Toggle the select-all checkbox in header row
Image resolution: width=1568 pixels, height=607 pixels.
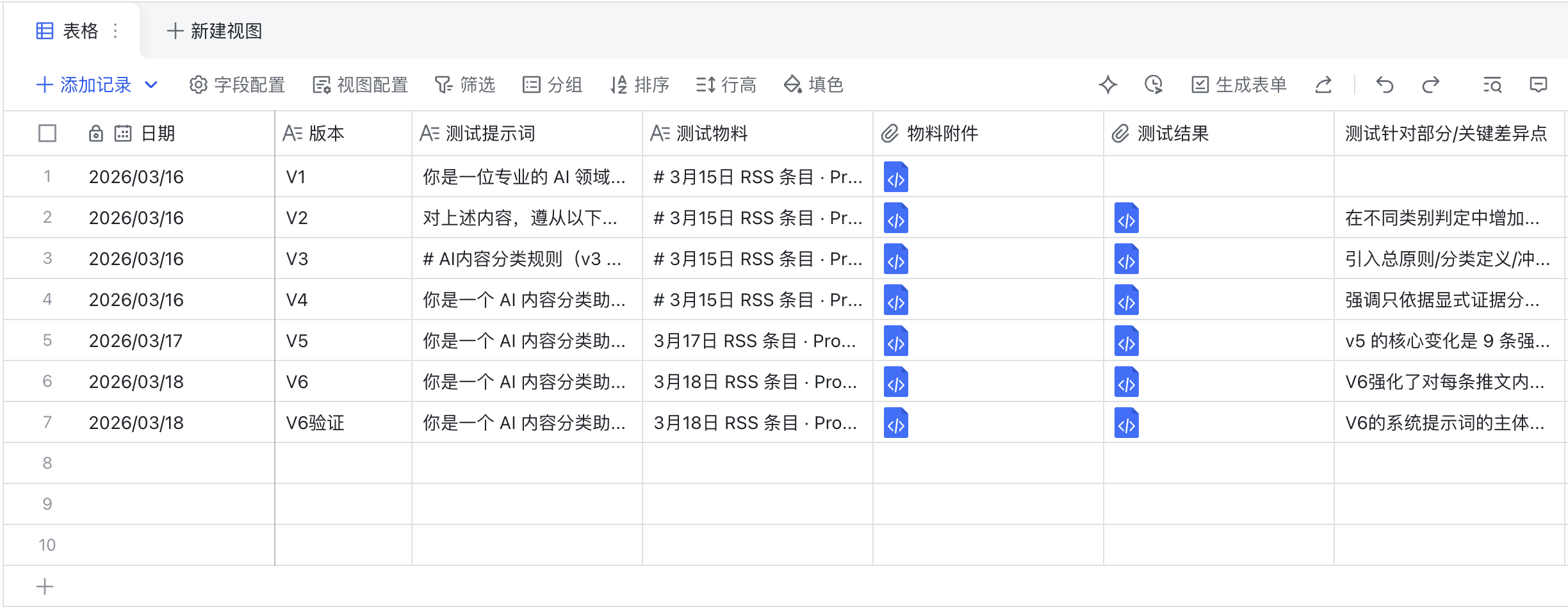[x=47, y=133]
